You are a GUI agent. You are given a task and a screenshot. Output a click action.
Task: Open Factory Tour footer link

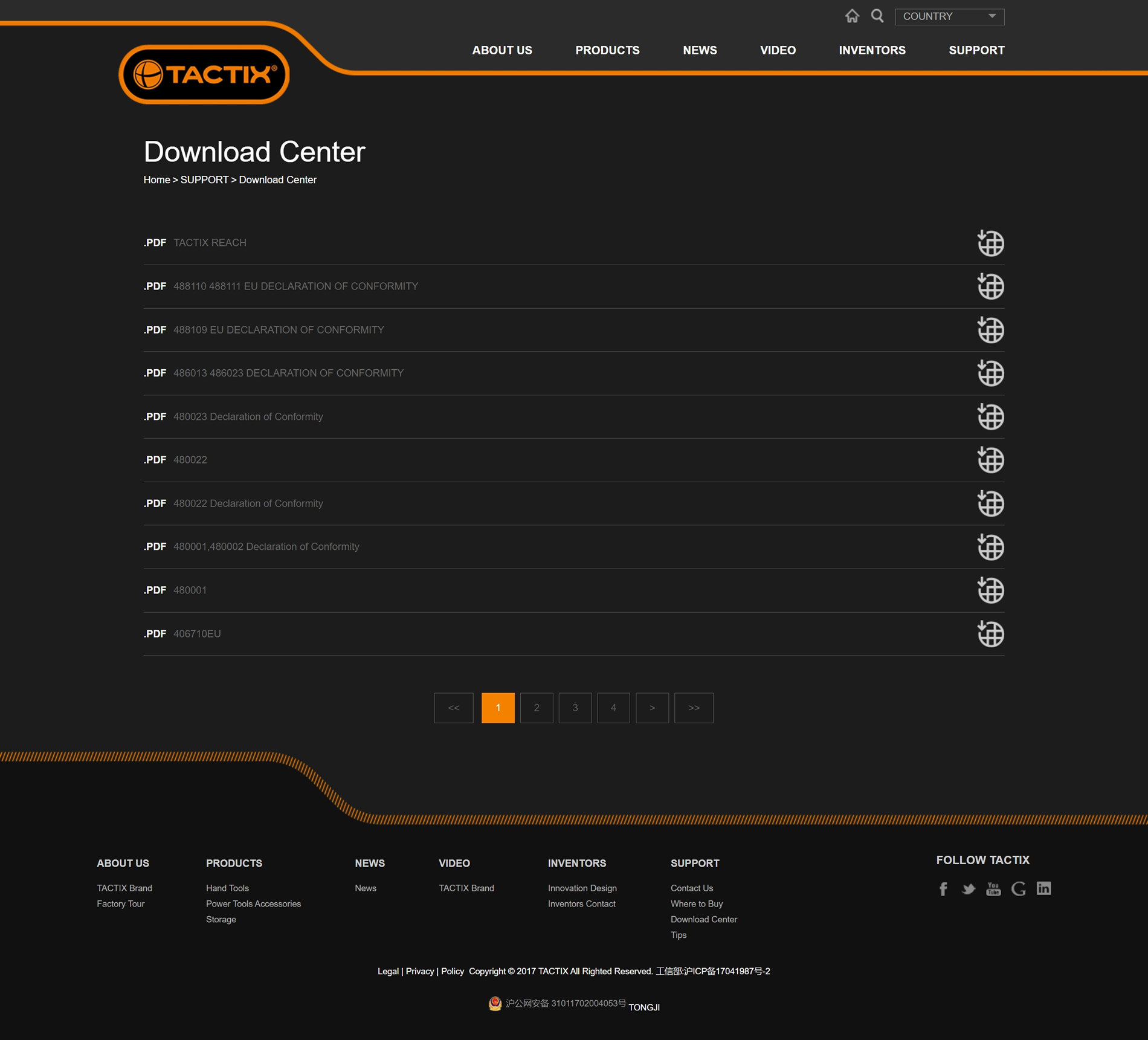click(x=120, y=904)
